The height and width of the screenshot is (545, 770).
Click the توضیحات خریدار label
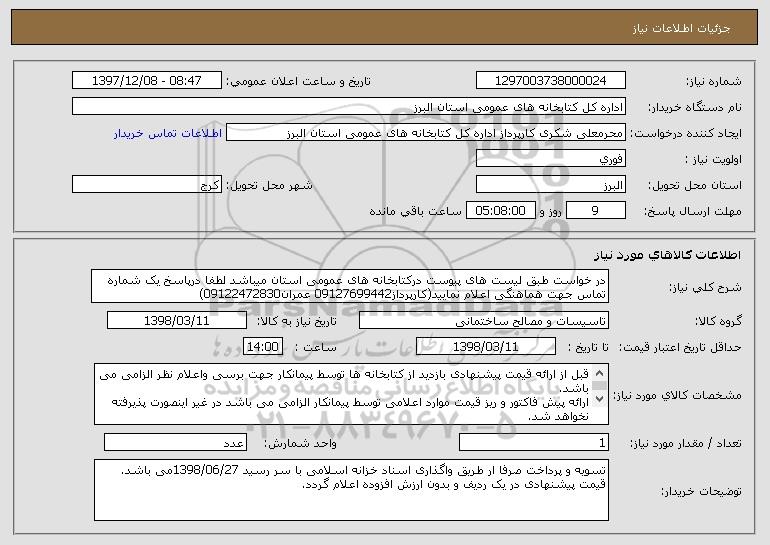[x=701, y=491]
